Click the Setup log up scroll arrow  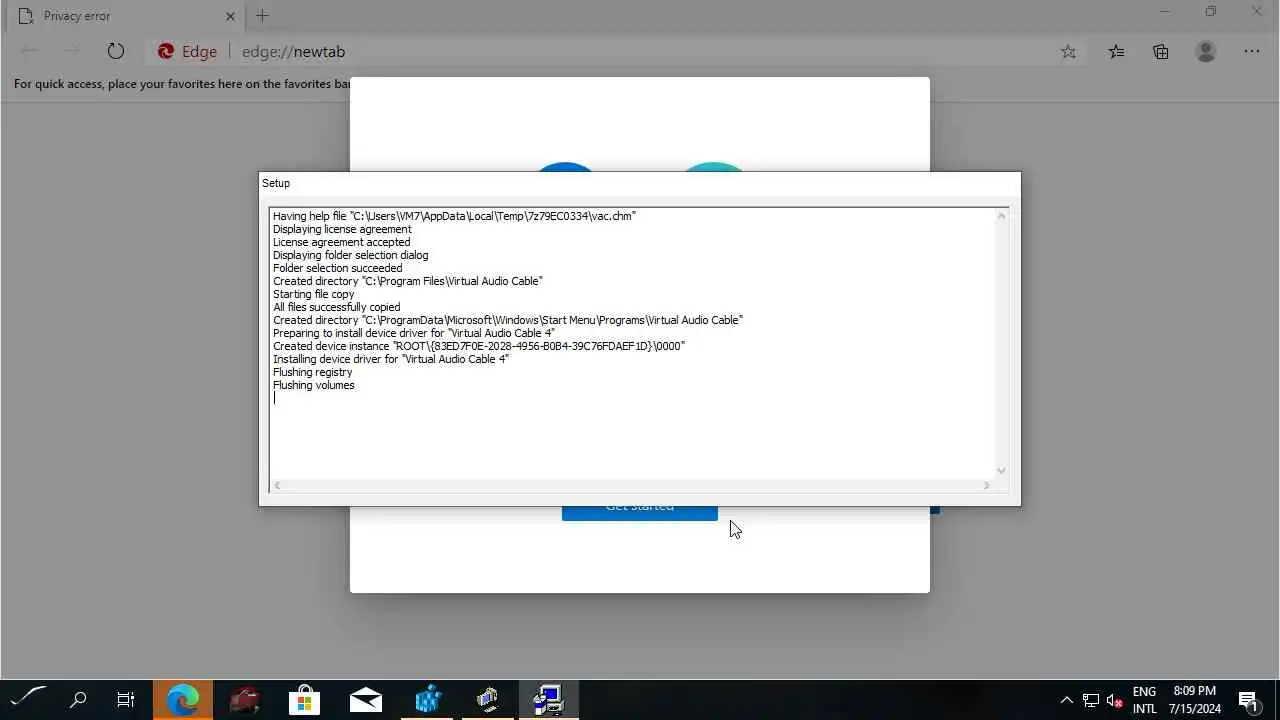(1001, 216)
